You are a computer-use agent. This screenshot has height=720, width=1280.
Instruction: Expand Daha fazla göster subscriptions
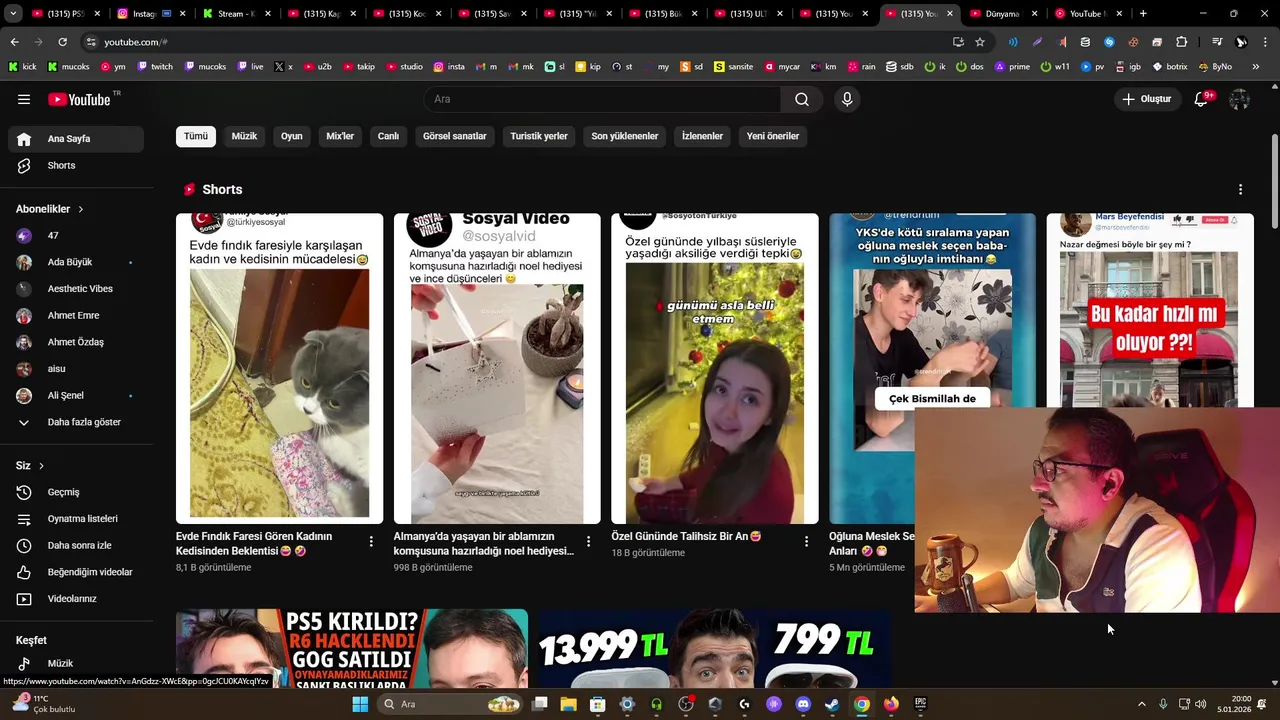point(76,422)
